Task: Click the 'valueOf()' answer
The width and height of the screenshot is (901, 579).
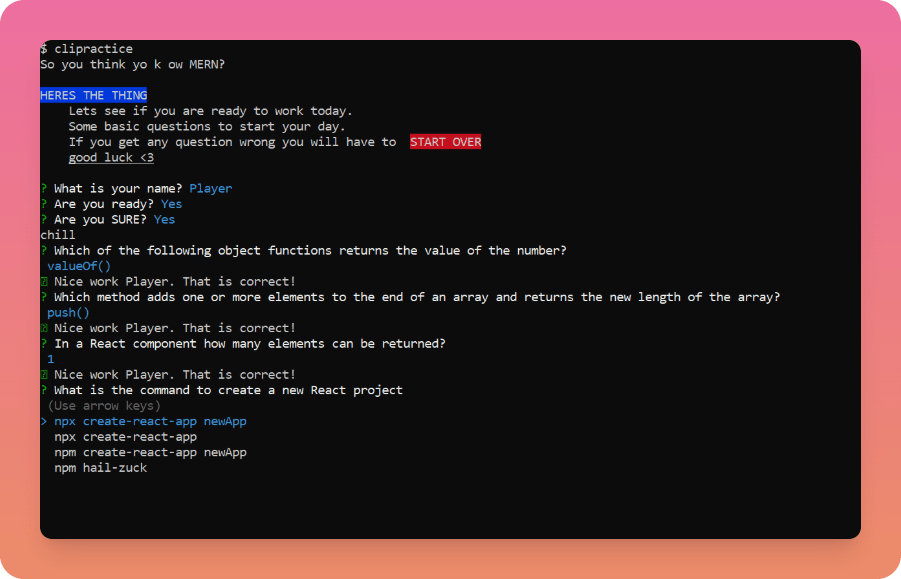Action: point(79,266)
